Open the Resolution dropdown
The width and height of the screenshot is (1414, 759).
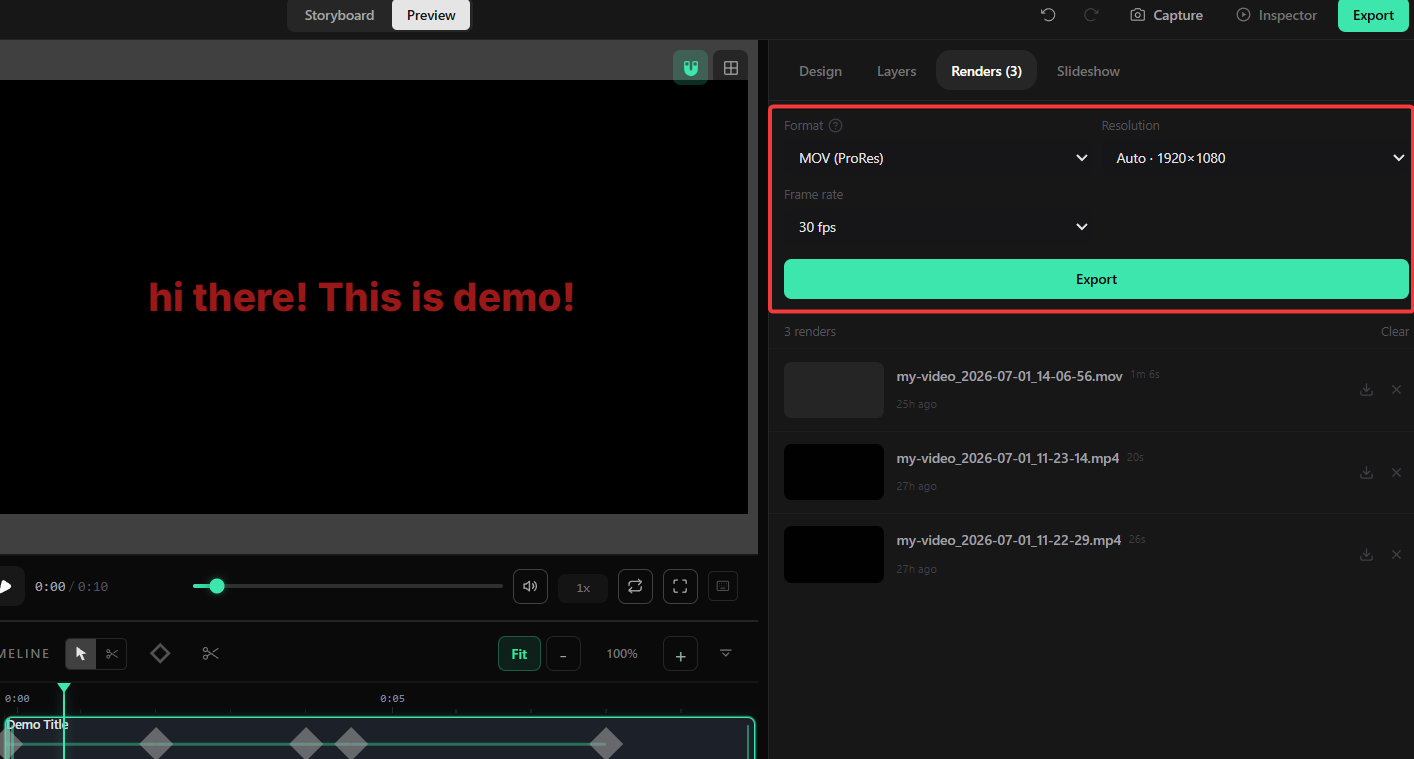pos(1258,158)
